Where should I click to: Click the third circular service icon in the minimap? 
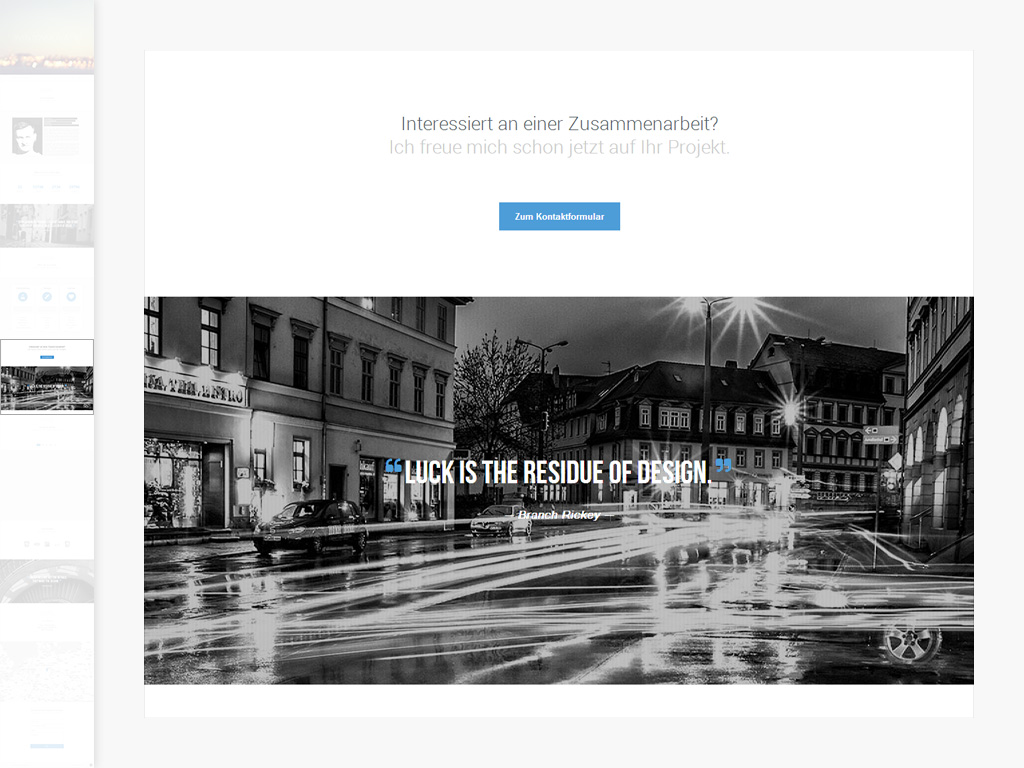[71, 296]
